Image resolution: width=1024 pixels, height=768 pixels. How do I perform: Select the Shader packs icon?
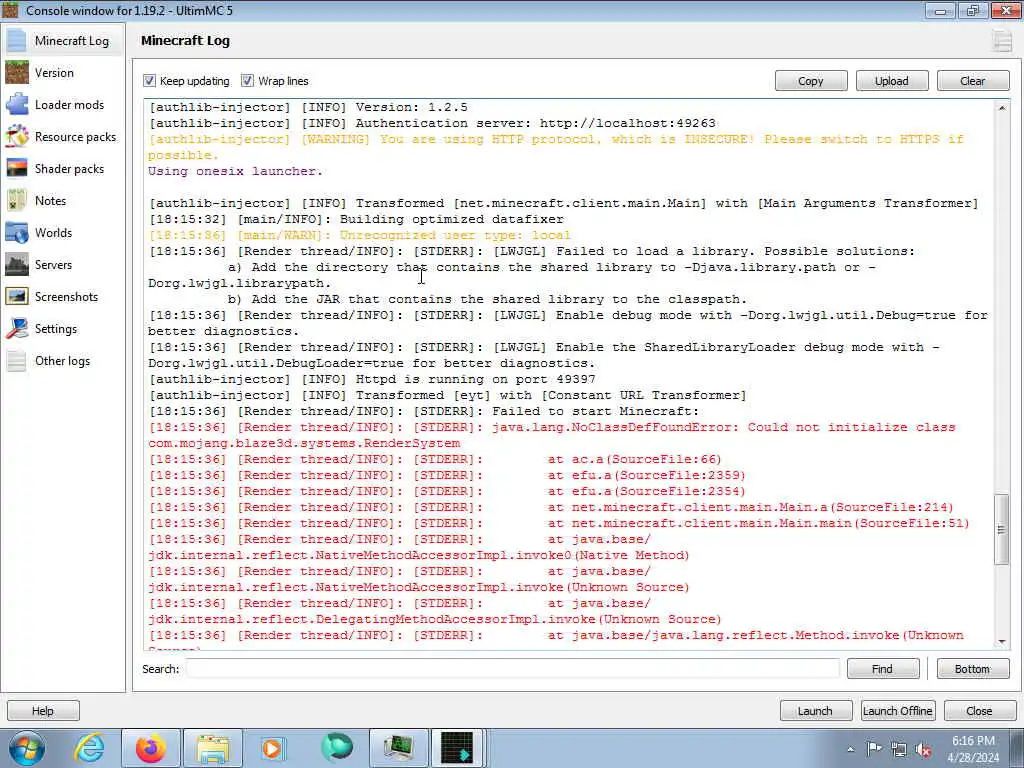click(x=17, y=168)
